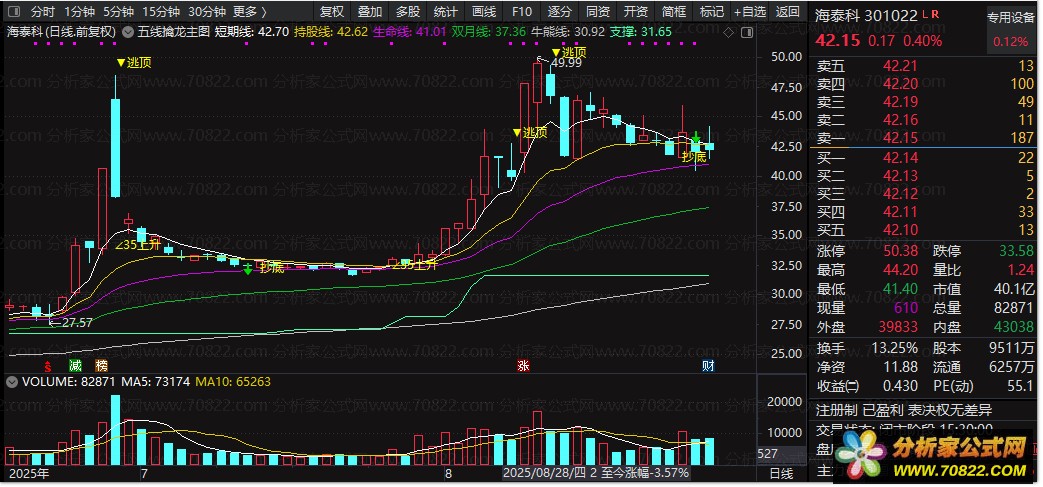Click the 减 marker icon under the chart

point(74,365)
